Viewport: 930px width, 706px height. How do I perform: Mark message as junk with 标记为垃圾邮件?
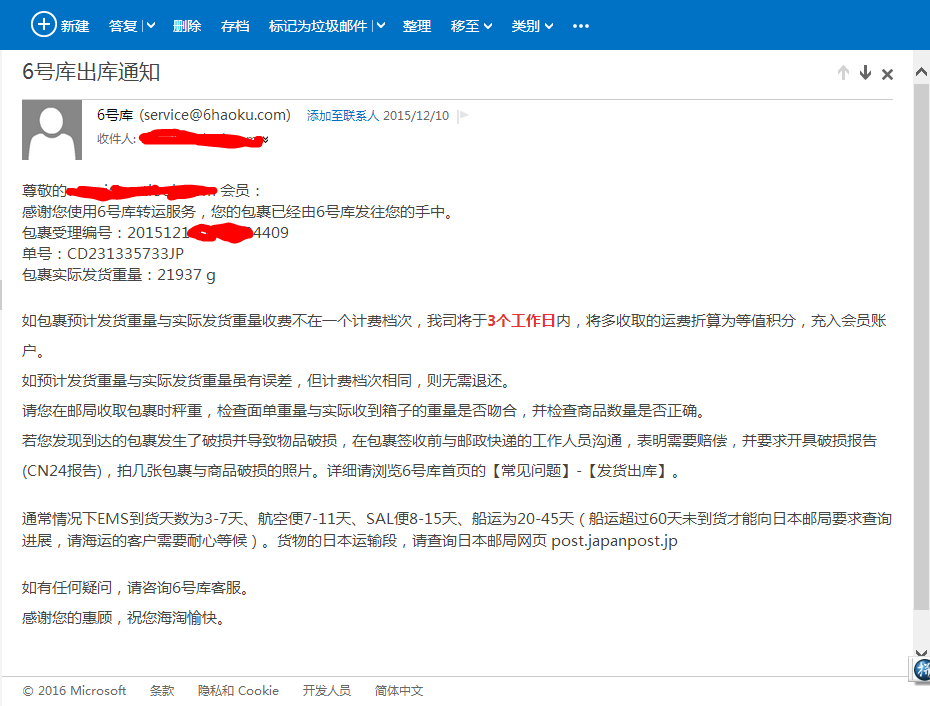pyautogui.click(x=318, y=26)
